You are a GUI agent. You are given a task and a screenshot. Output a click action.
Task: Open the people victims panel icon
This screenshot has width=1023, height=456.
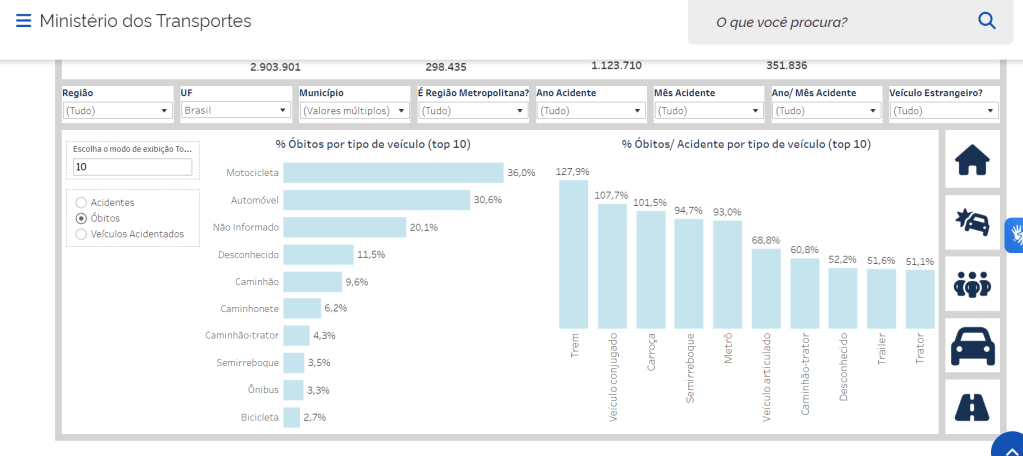click(x=972, y=284)
